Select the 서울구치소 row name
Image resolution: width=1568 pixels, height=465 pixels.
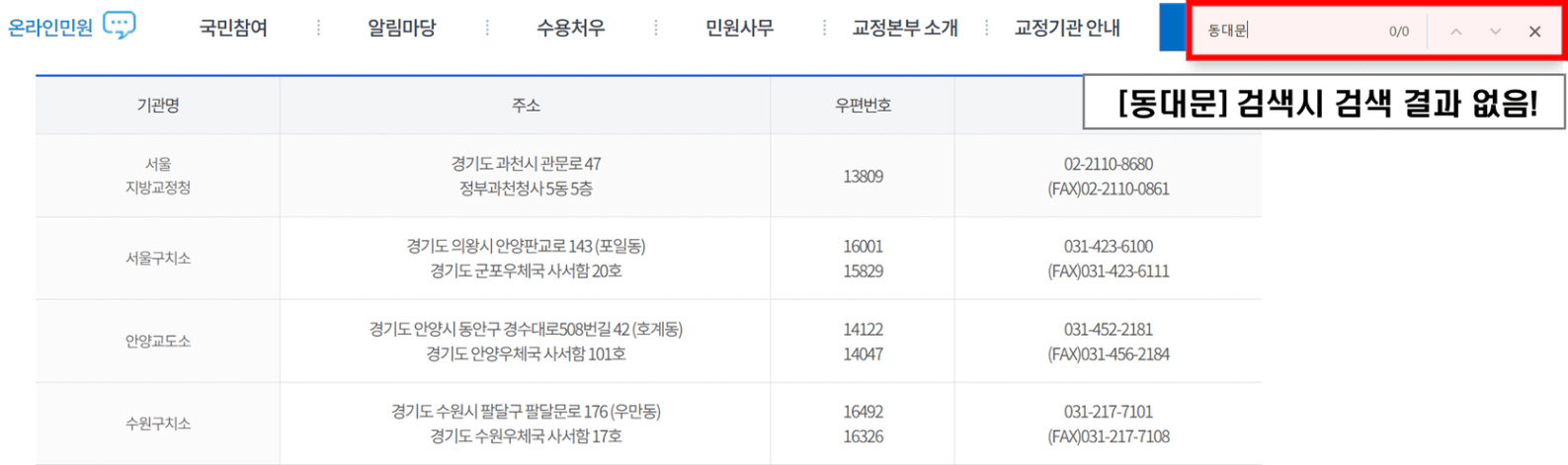pos(158,259)
